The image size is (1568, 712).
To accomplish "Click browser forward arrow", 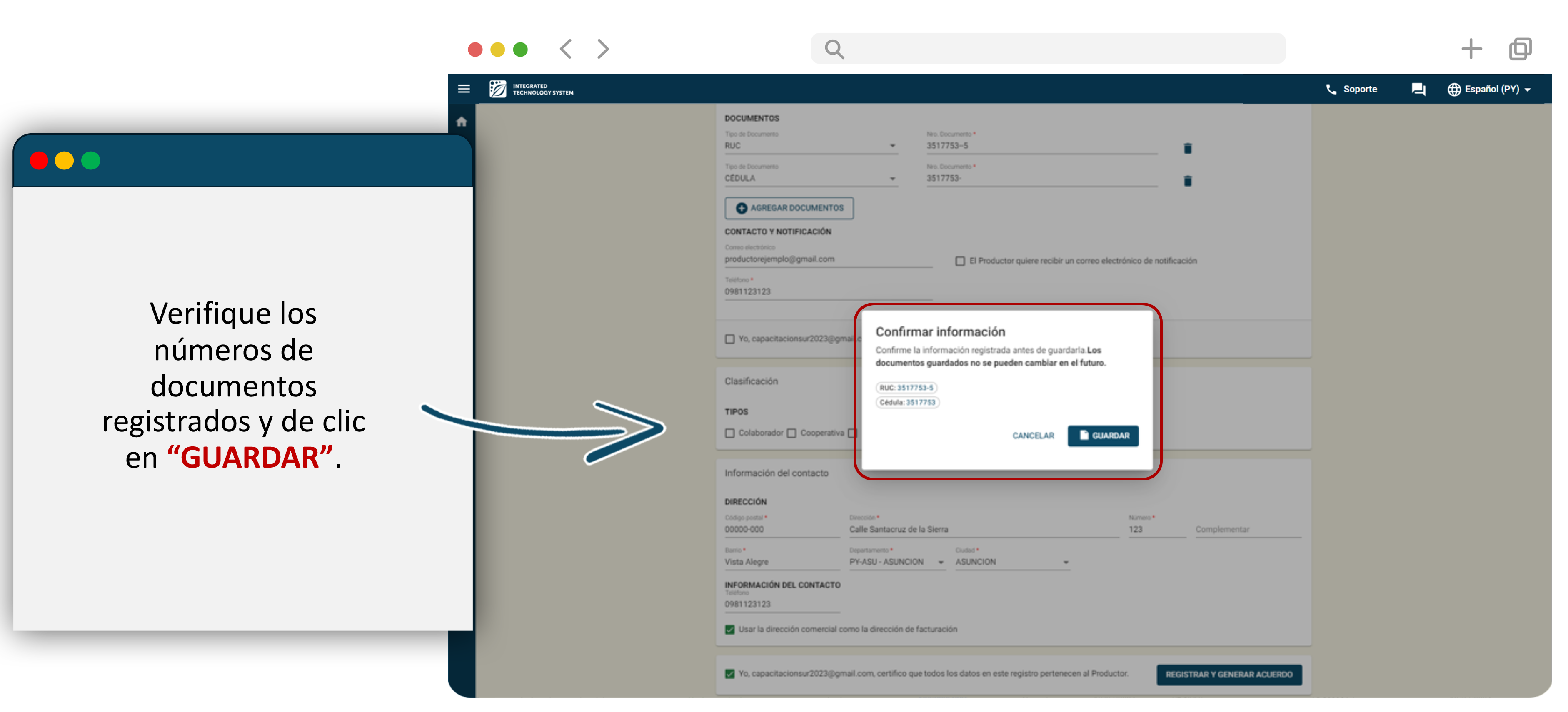I will point(603,49).
